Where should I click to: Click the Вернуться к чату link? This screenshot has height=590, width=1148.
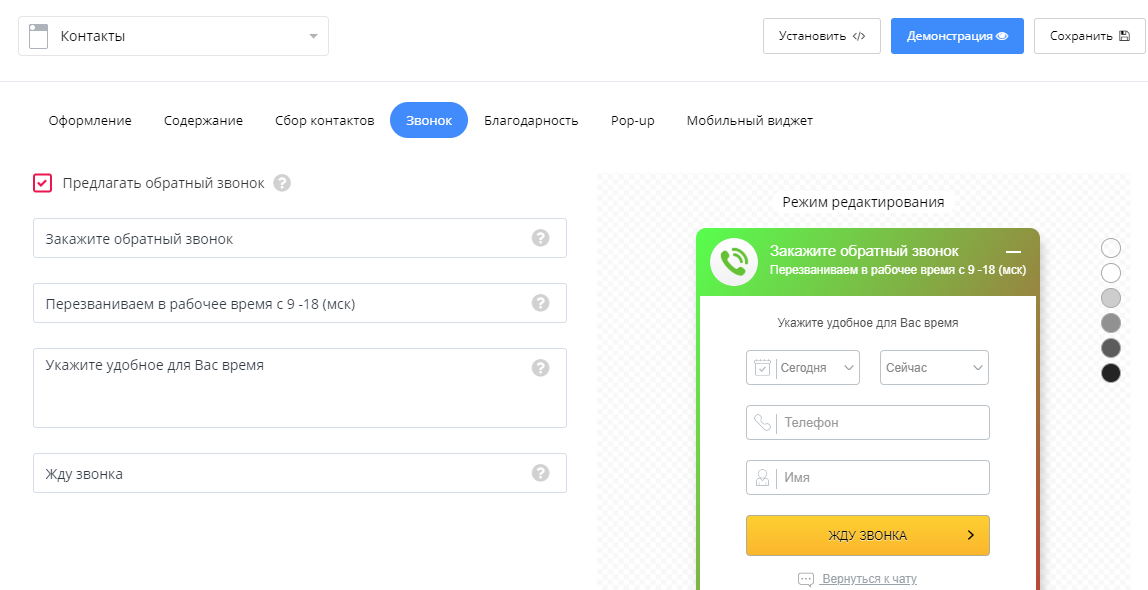click(x=868, y=579)
